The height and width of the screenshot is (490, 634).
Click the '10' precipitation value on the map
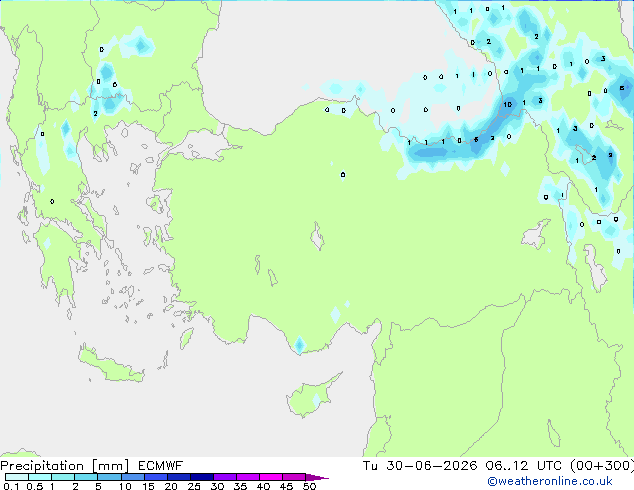[x=507, y=105]
